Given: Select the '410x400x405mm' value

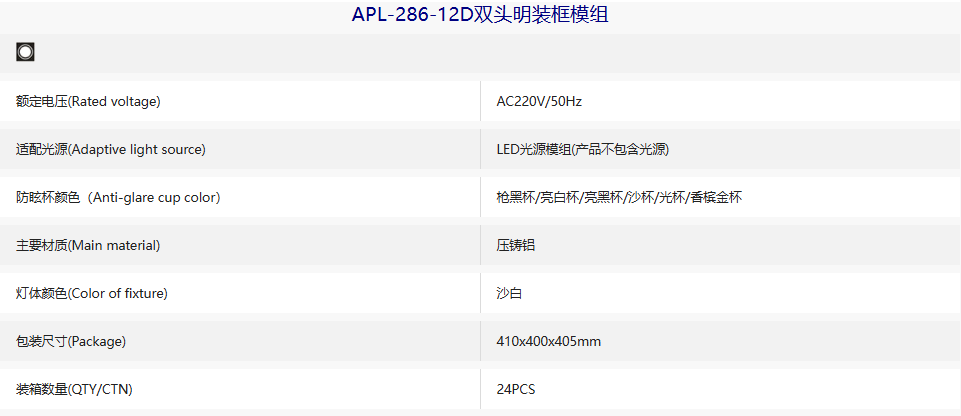Looking at the screenshot, I should pyautogui.click(x=549, y=341).
